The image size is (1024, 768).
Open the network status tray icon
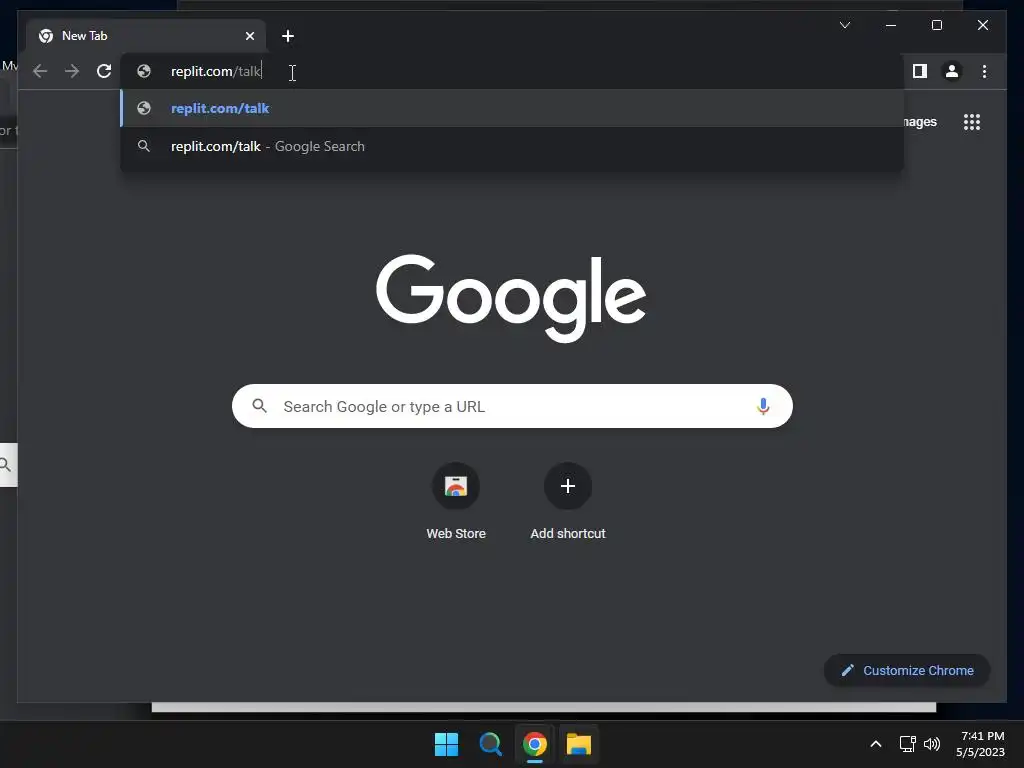tap(907, 744)
